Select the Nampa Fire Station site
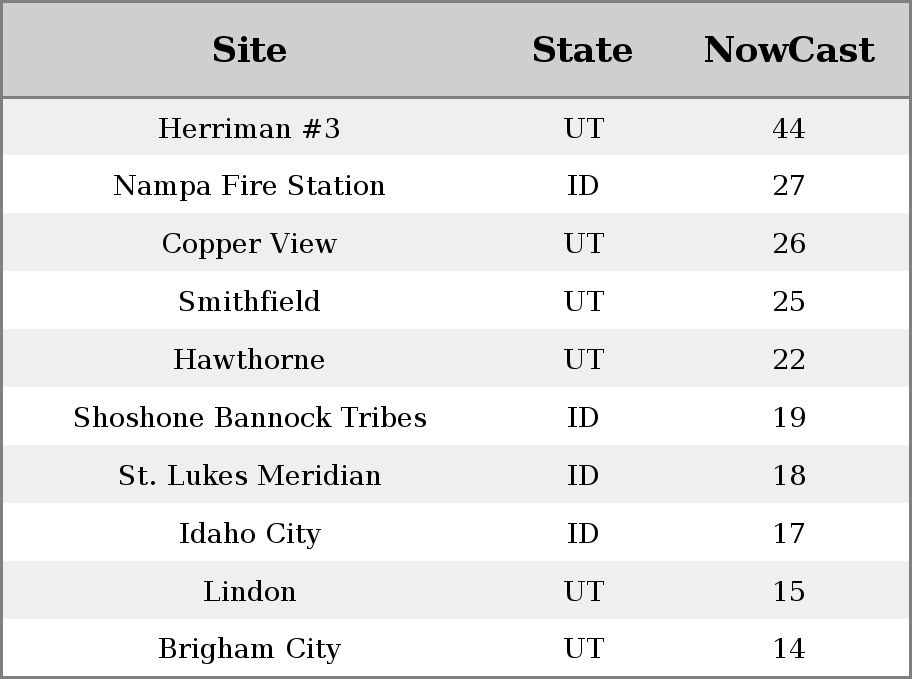This screenshot has height=679, width=912. click(249, 186)
